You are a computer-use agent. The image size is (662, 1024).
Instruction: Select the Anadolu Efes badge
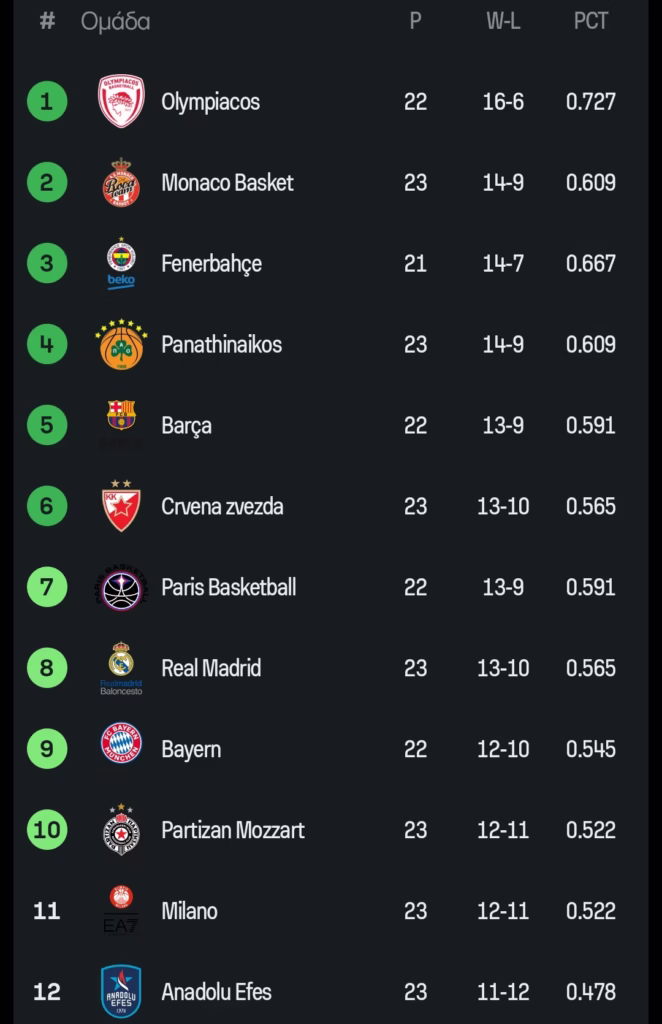coord(121,991)
